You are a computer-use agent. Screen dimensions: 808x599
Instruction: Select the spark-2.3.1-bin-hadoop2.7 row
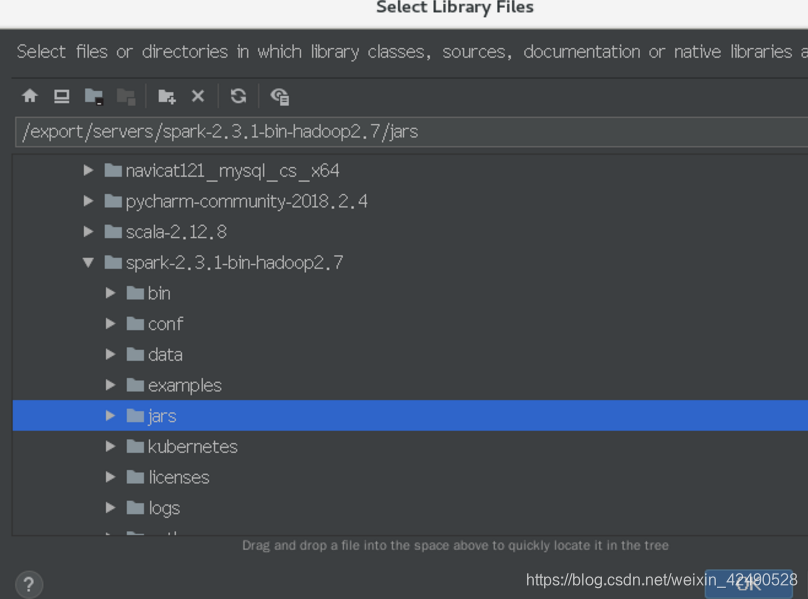(410, 262)
